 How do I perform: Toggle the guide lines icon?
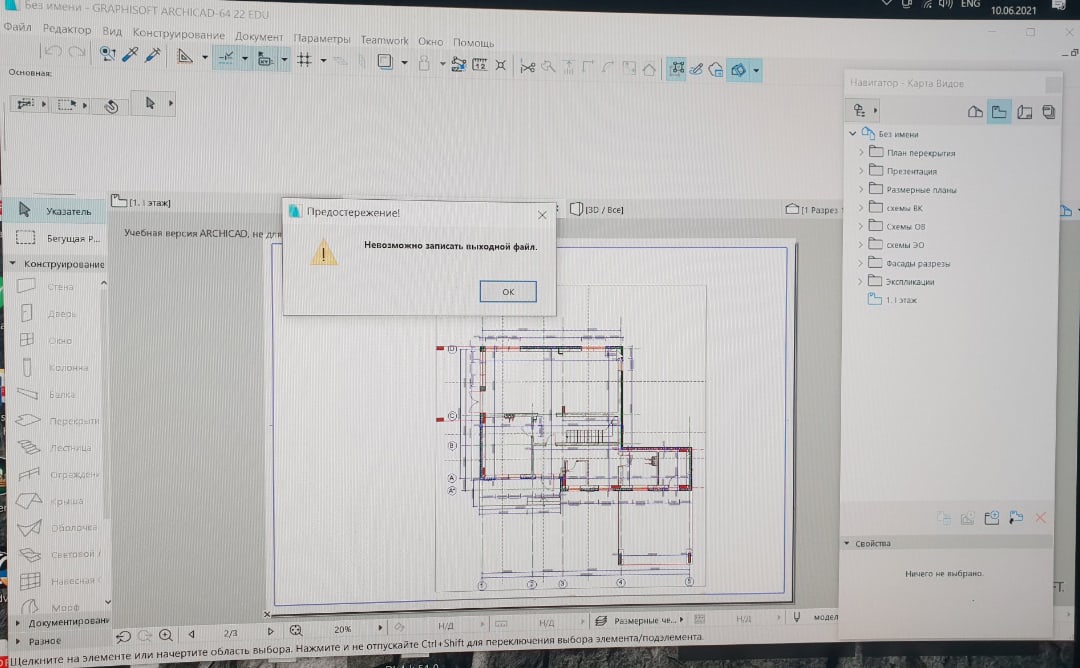[226, 58]
